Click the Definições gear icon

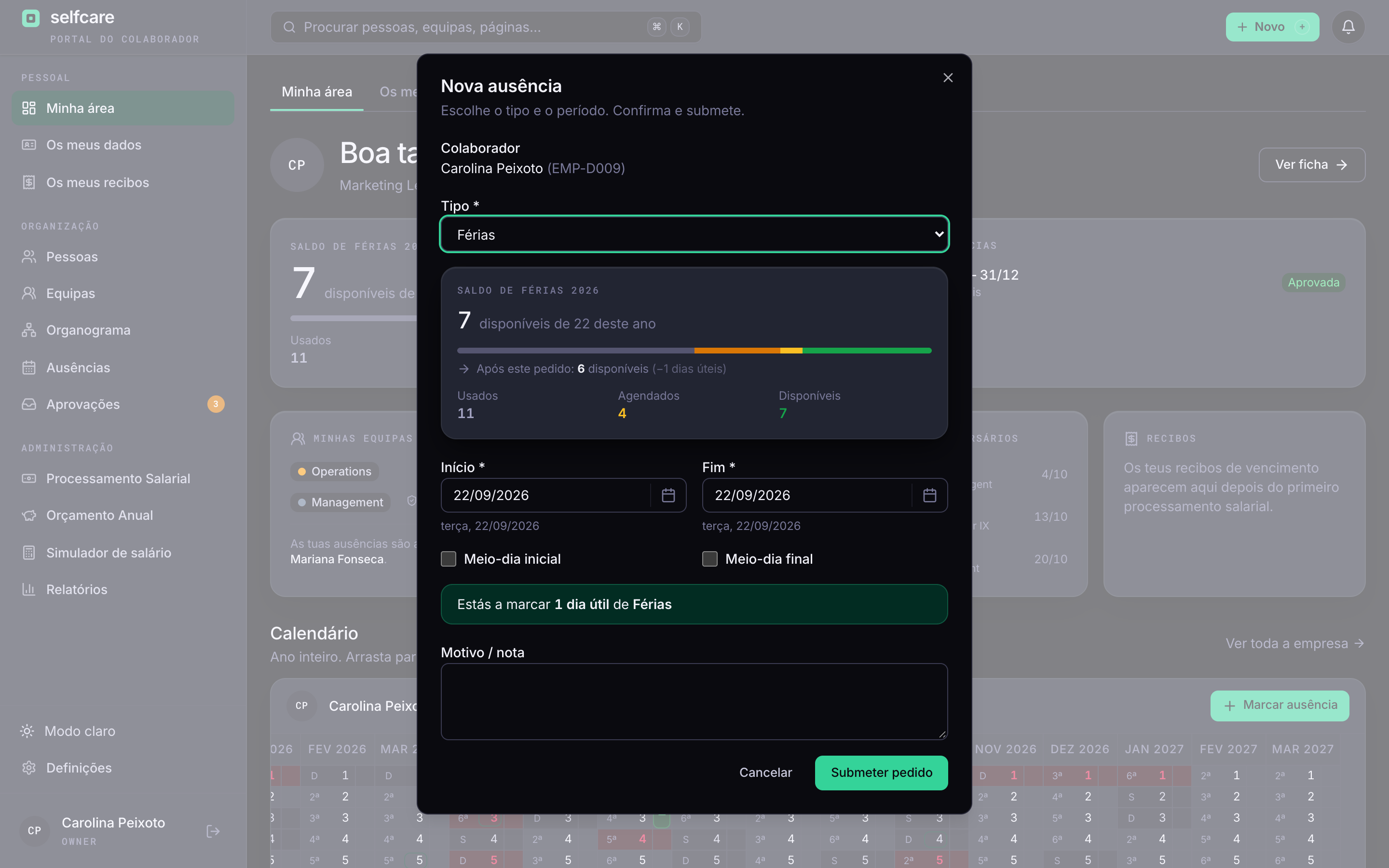coord(29,768)
